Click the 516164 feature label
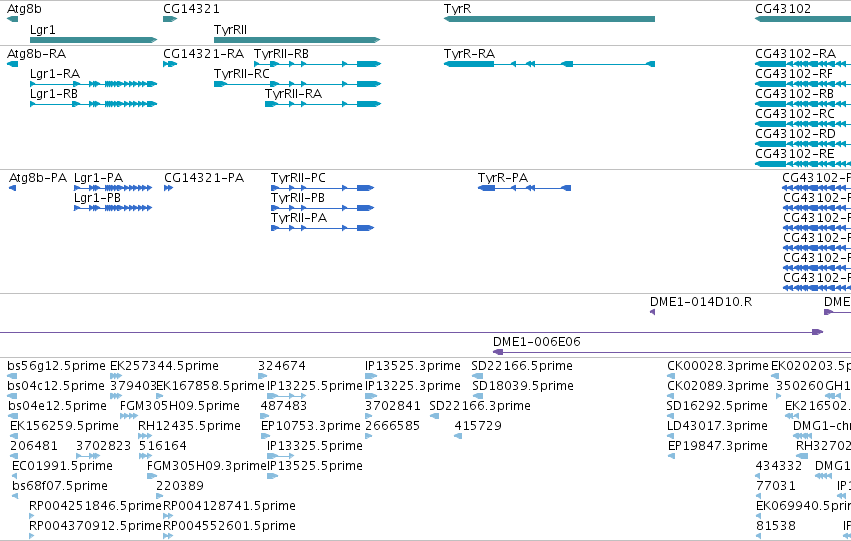 point(163,447)
